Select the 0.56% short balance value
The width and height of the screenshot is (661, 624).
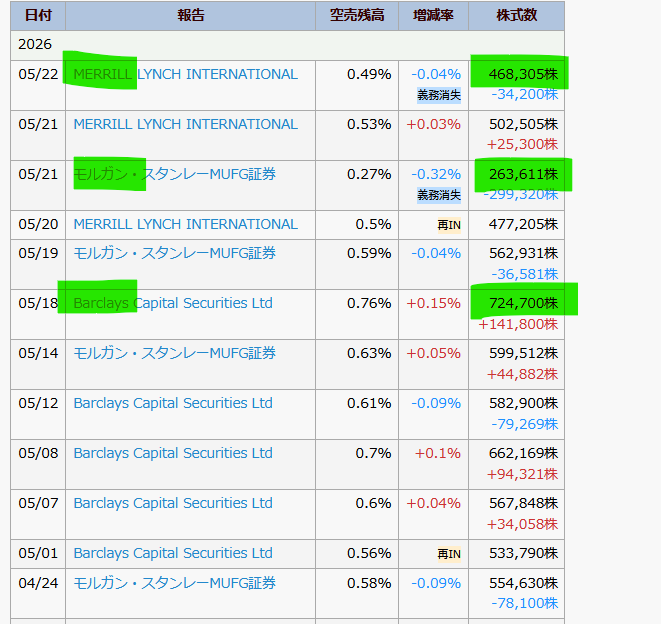[x=369, y=553]
